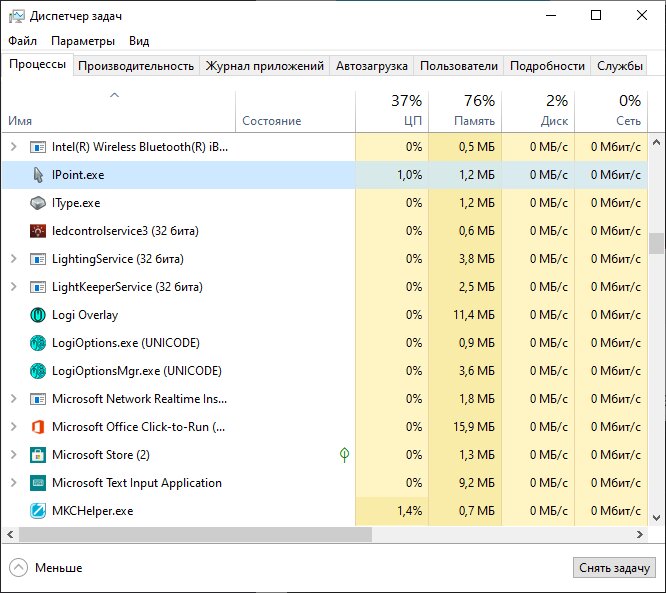Screen dimensions: 666x593
Task: Click the Microsoft Store bag icon
Action: [x=38, y=455]
